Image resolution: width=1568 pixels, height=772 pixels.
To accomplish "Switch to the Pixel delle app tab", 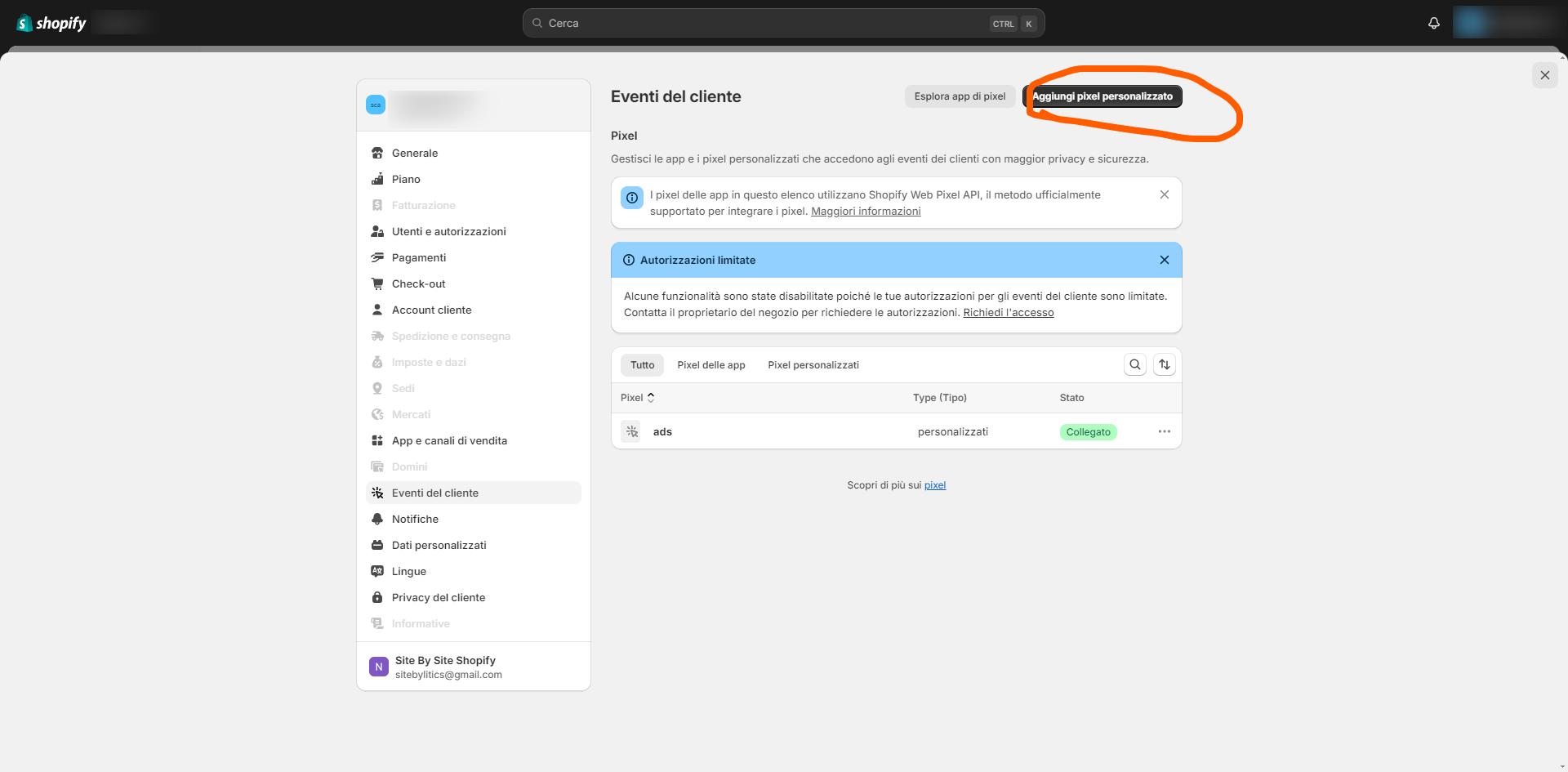I will coord(710,365).
